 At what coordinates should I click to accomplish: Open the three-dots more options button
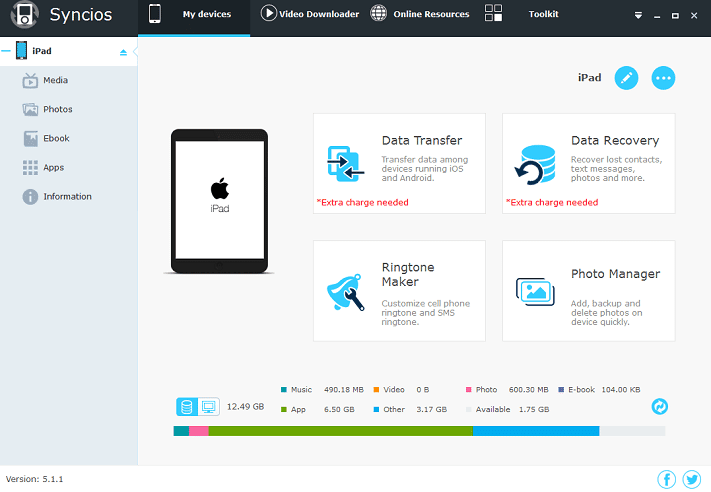[663, 78]
